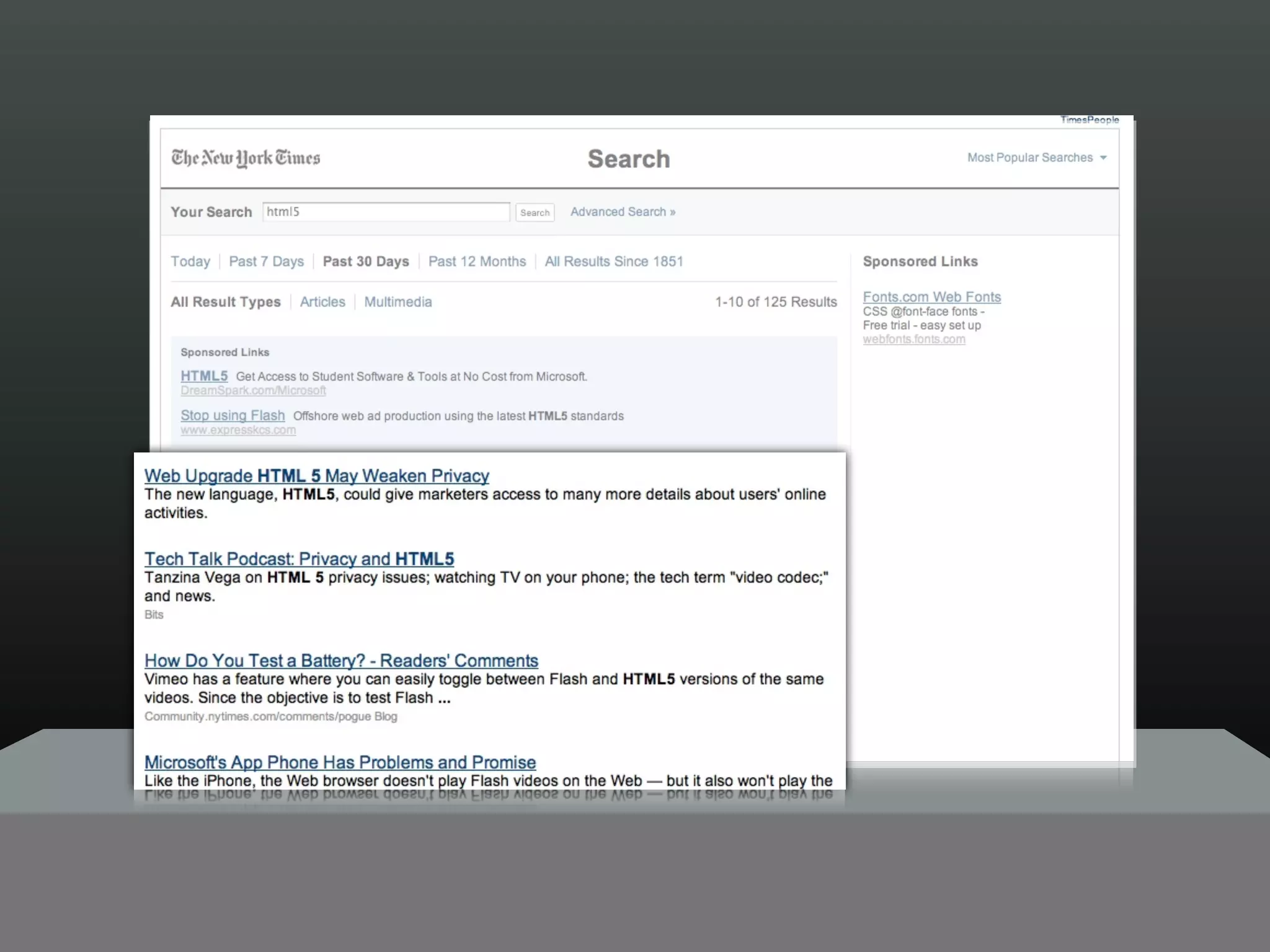Click webfonts.fonts.com URL link
1270x952 pixels.
(913, 339)
